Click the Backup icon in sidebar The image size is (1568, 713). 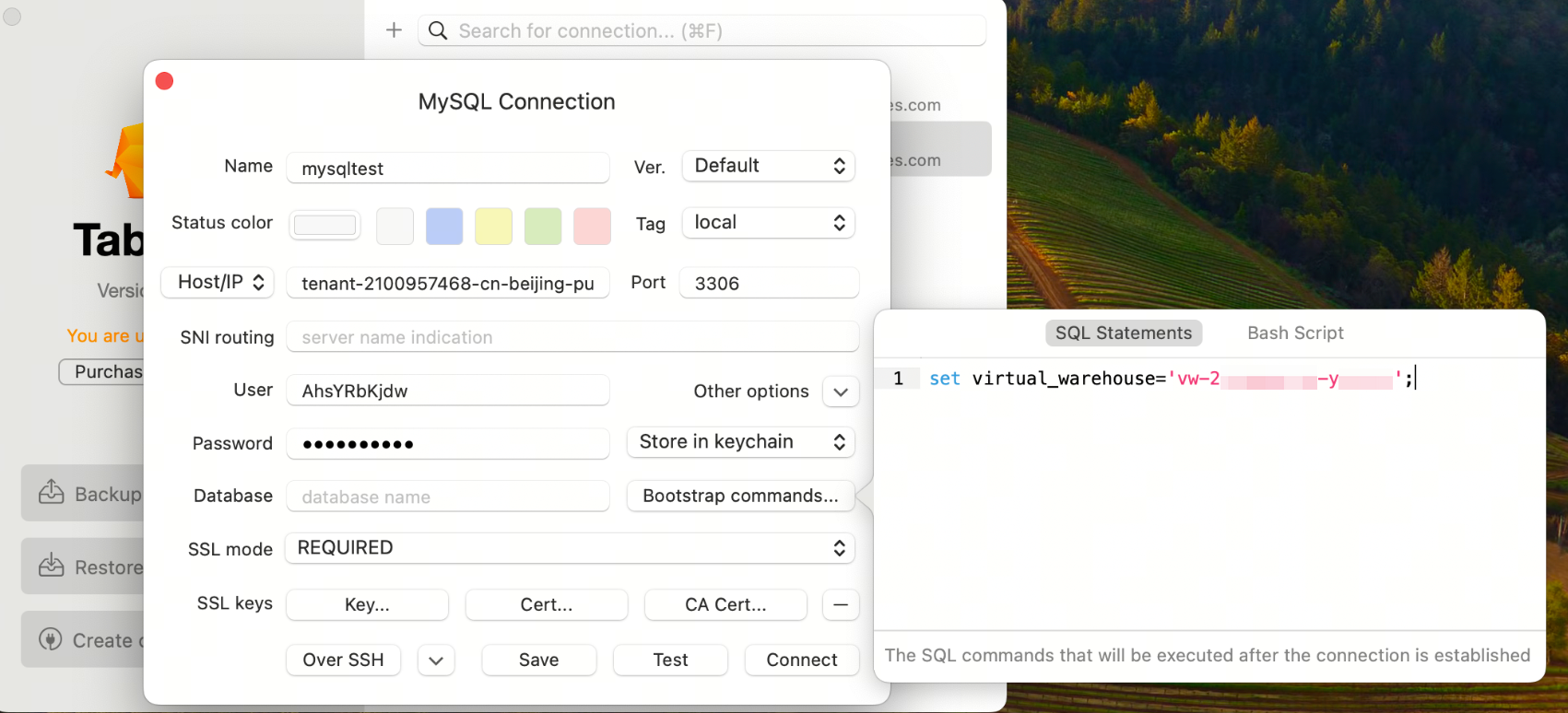[x=51, y=493]
